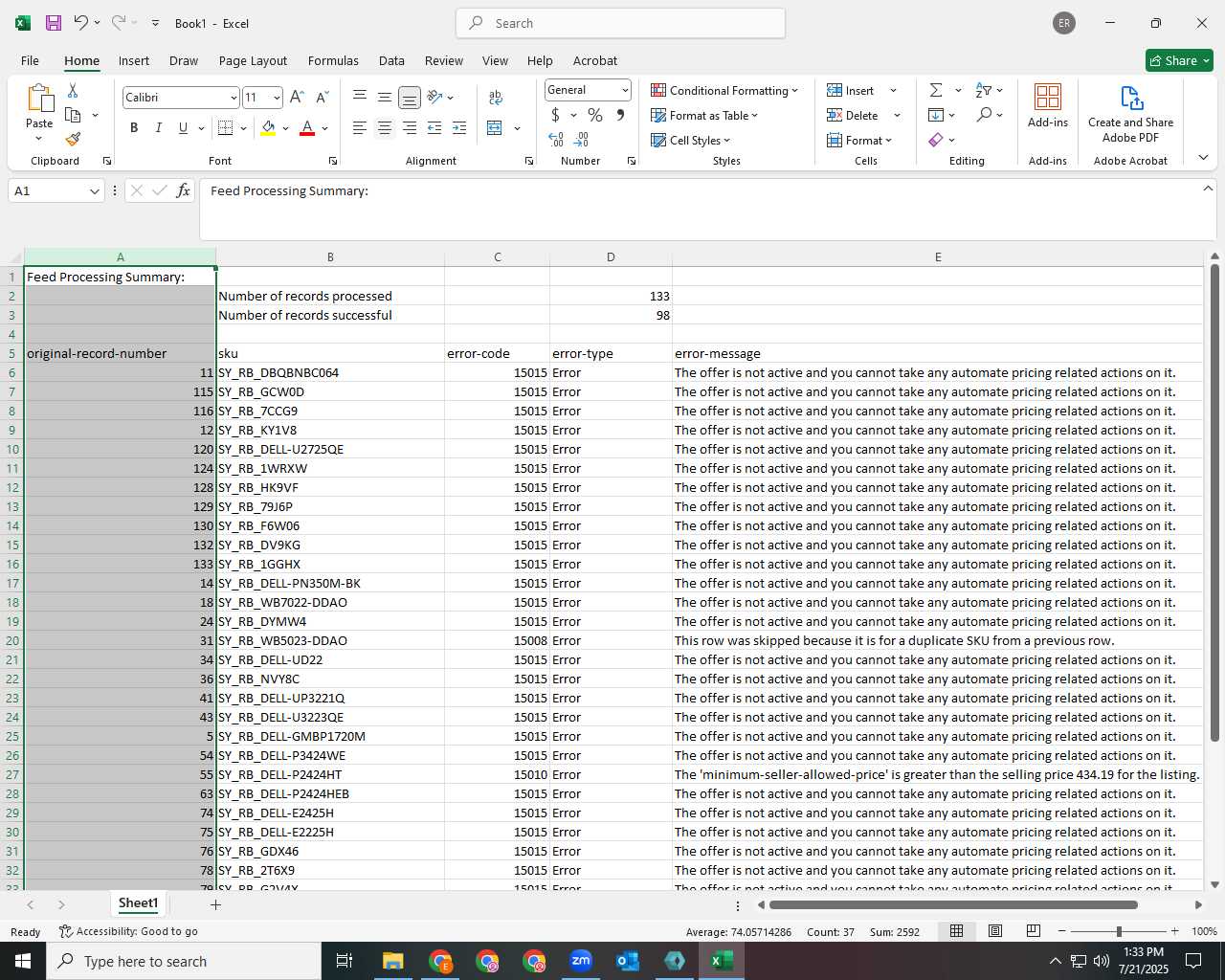The width and height of the screenshot is (1225, 980).
Task: Switch to the Data tab
Action: pos(391,60)
